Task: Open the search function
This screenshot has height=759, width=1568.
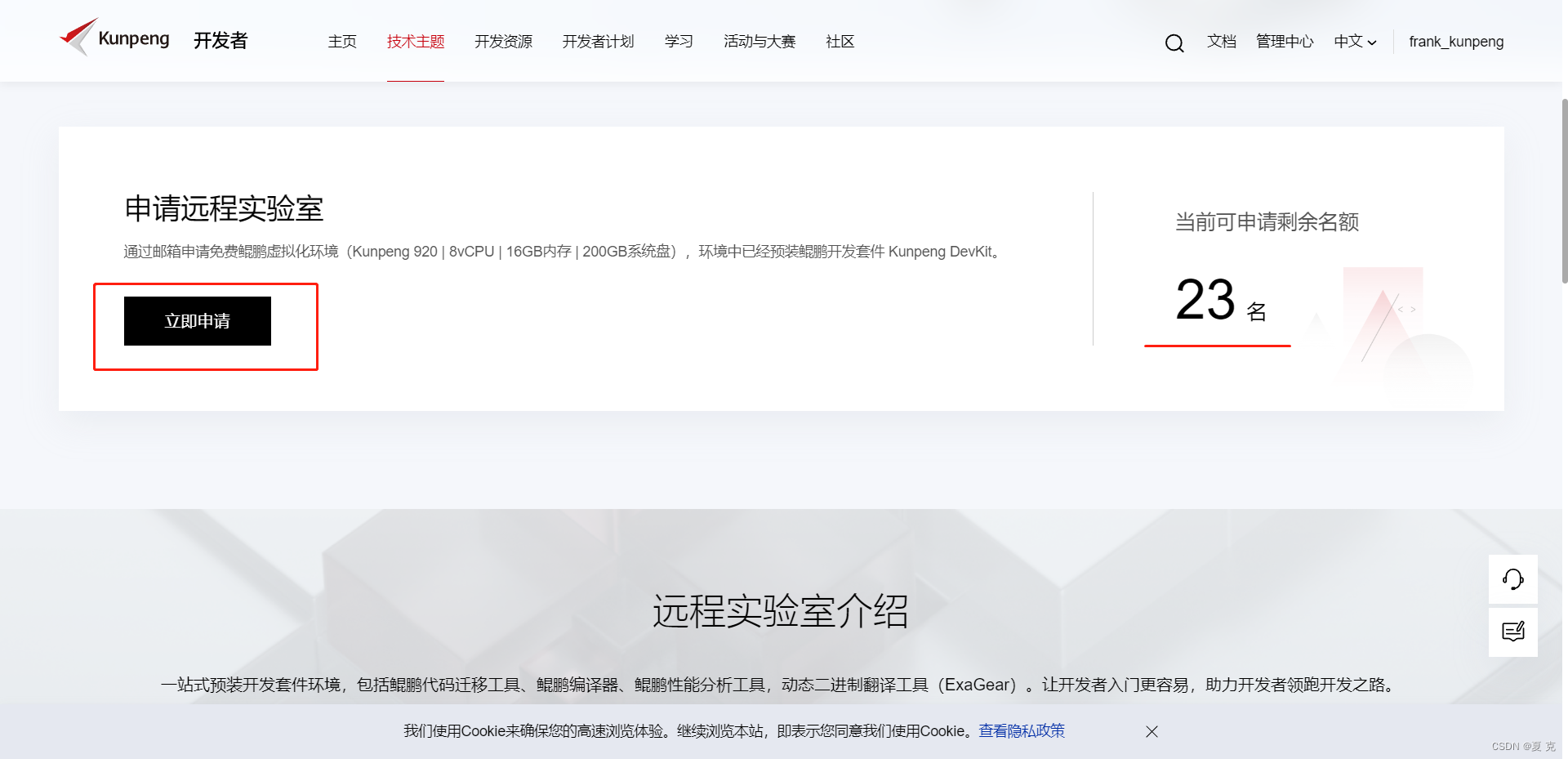Action: tap(1174, 42)
